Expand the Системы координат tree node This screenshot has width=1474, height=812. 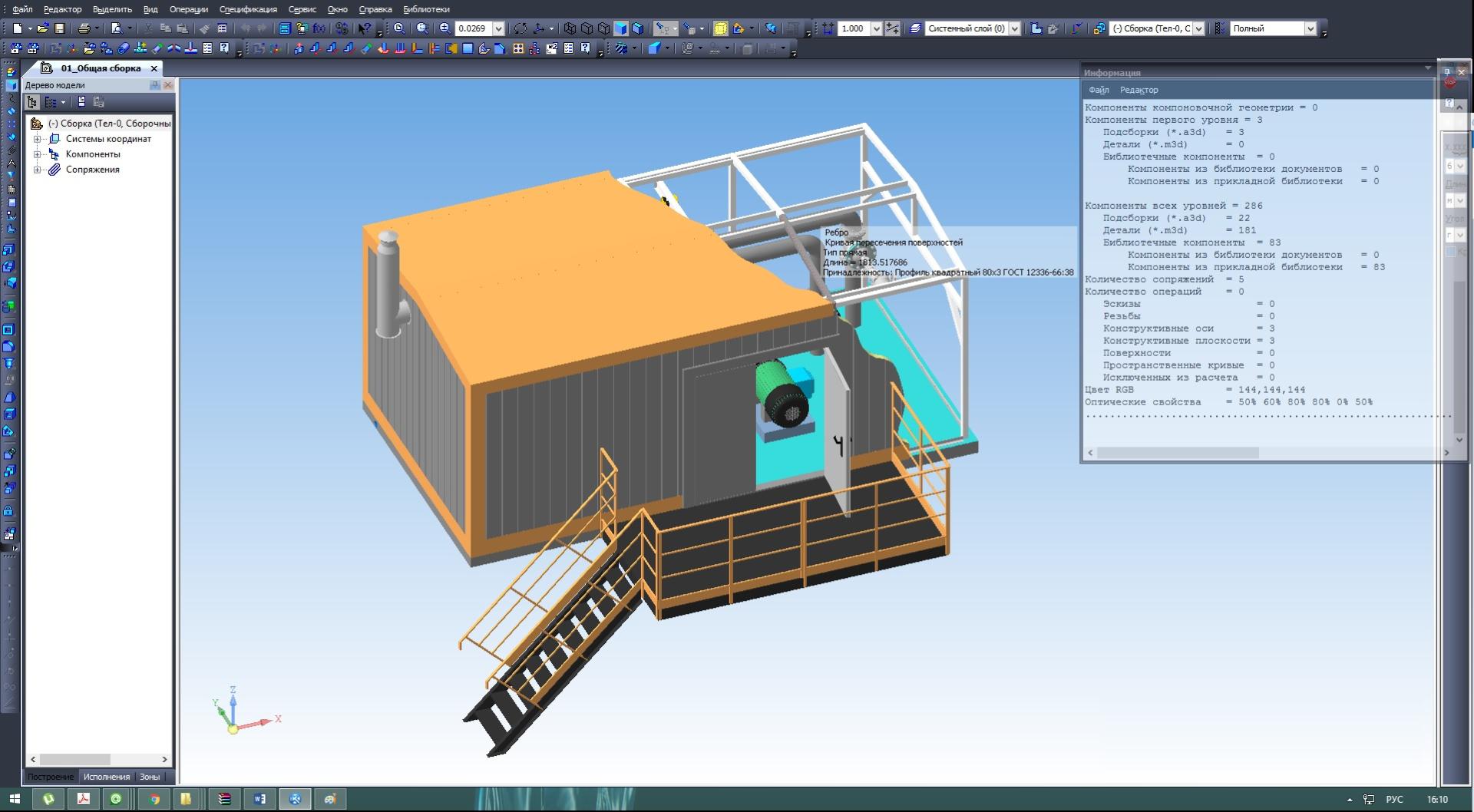point(37,139)
